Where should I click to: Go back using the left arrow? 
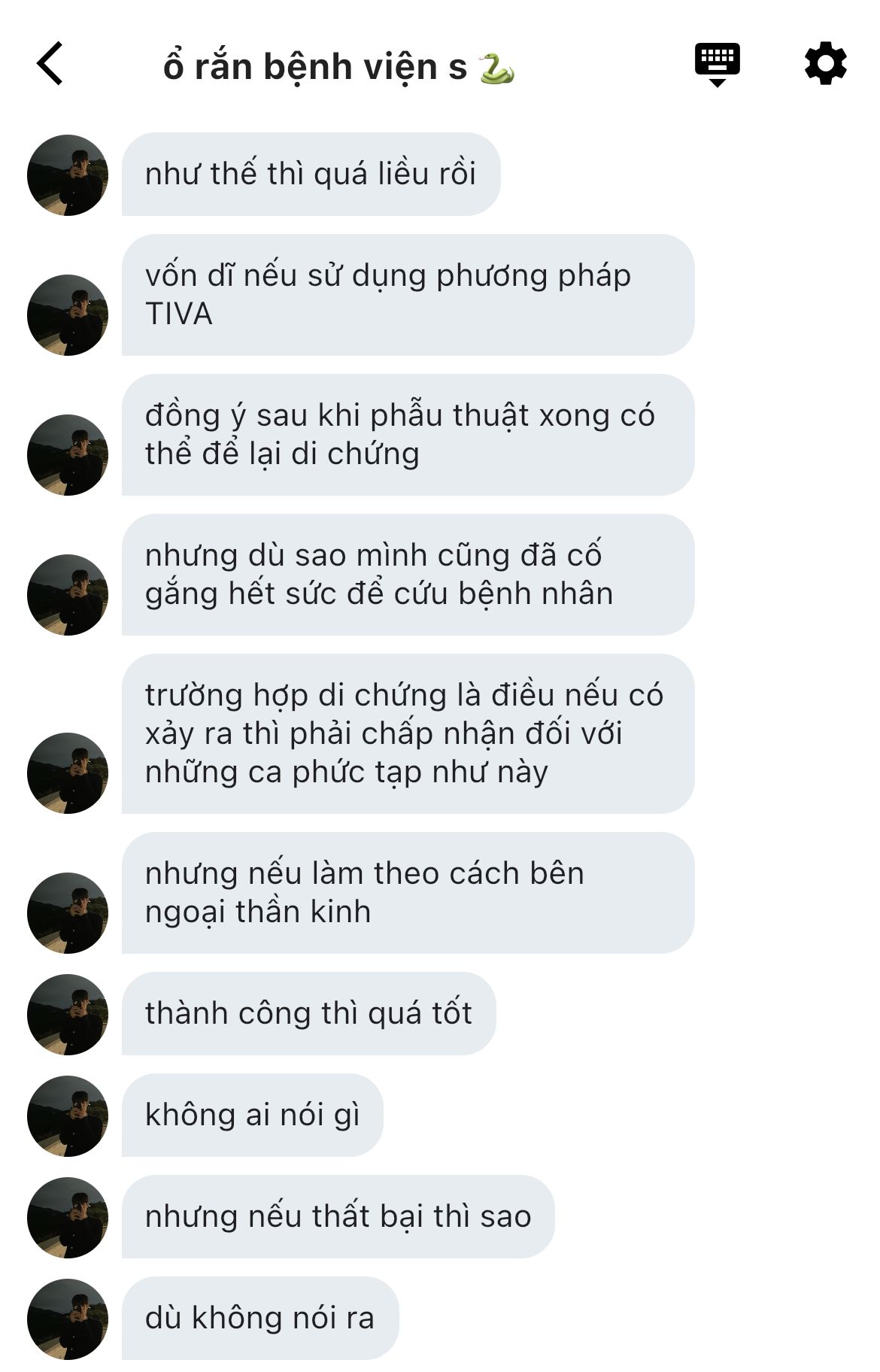(50, 64)
